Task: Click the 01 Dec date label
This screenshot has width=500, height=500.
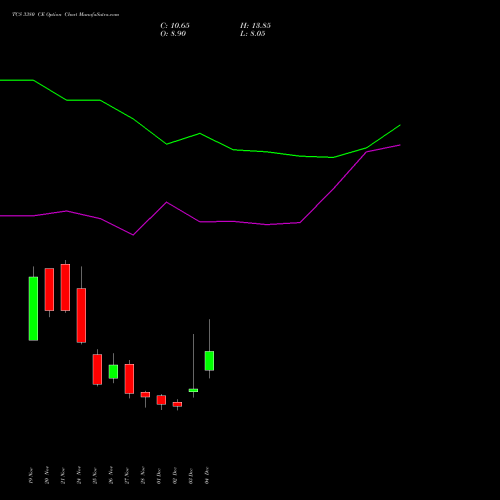Action: pyautogui.click(x=159, y=476)
